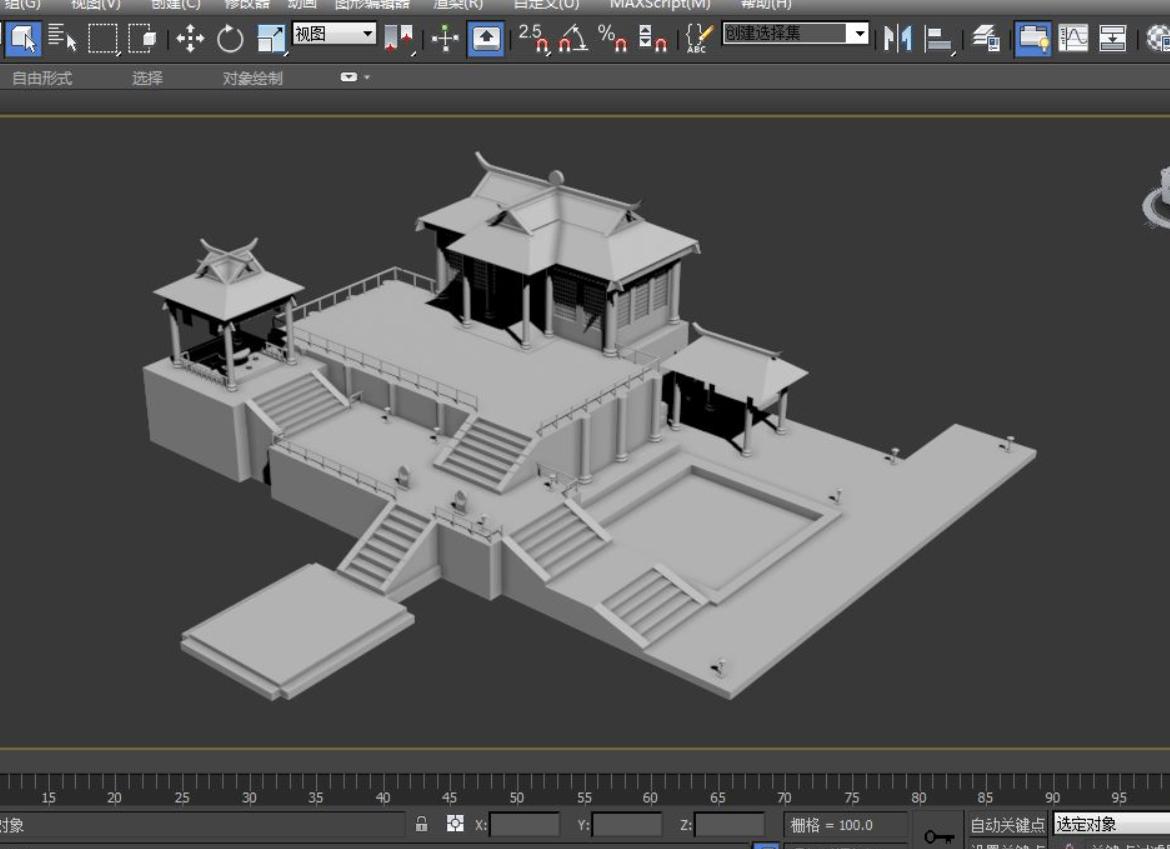1170x849 pixels.
Task: Open the 视图 reference coordinate dropdown
Action: click(334, 34)
